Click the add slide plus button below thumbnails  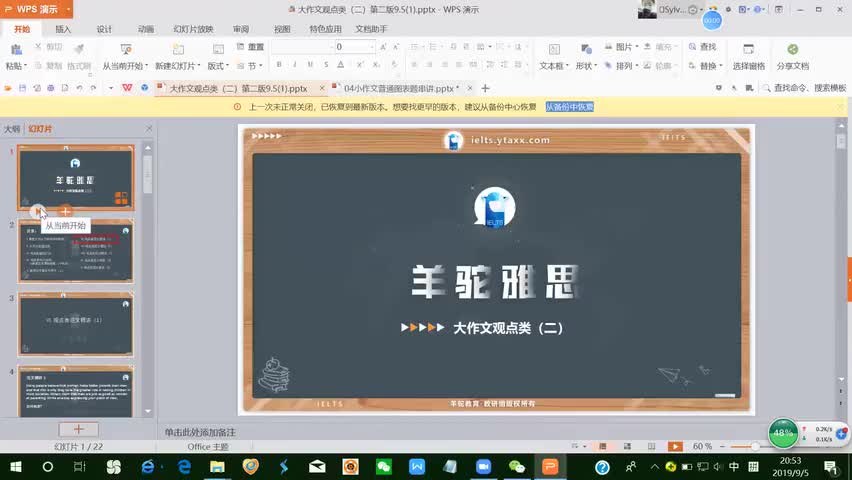tap(78, 429)
